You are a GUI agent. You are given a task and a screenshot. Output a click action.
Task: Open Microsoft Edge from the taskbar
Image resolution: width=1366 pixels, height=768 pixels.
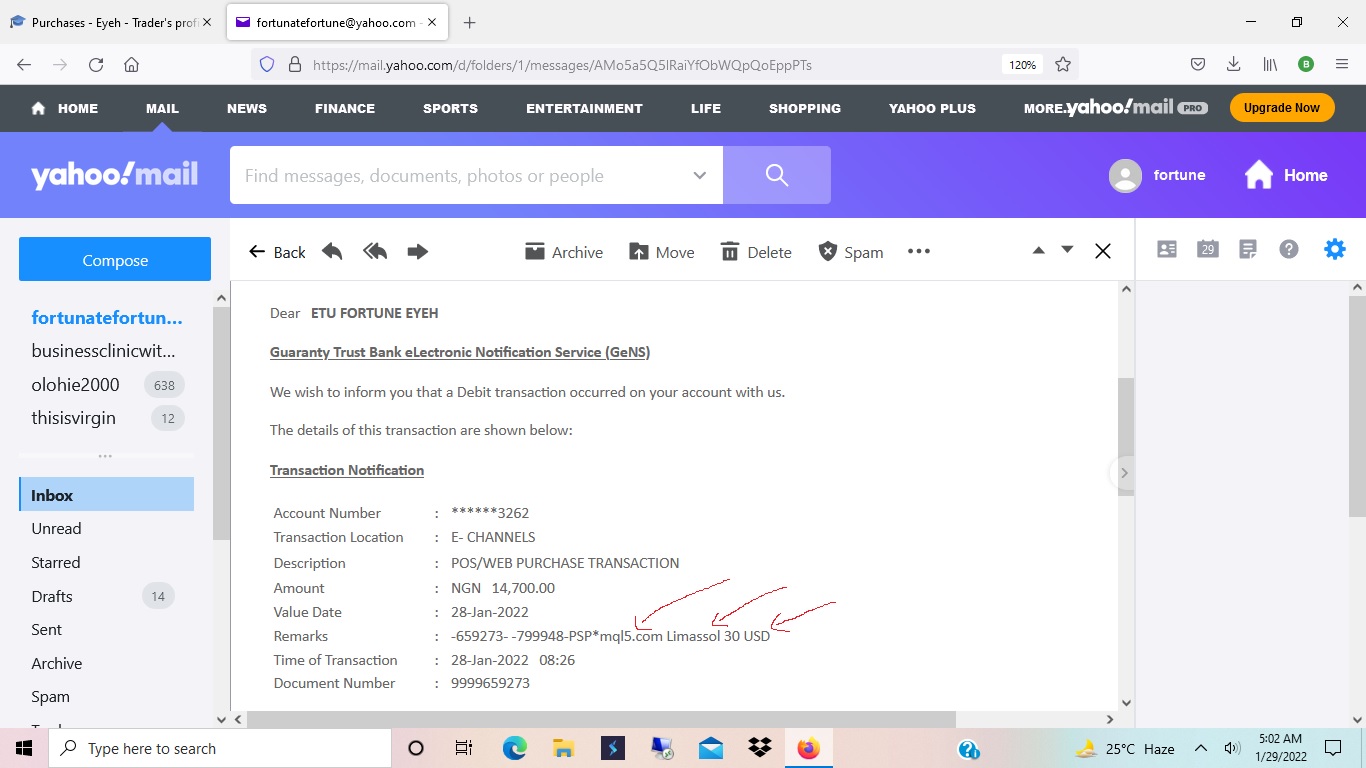click(514, 748)
